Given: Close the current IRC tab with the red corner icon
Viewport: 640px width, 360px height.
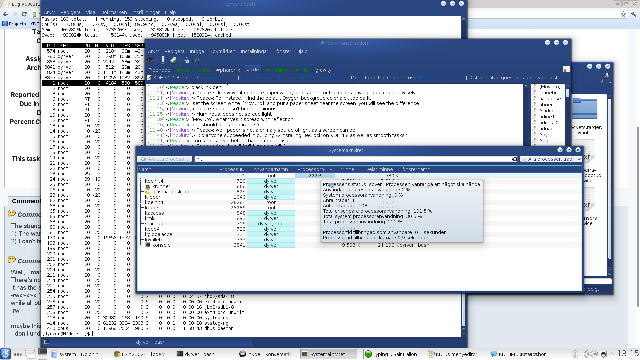Looking at the screenshot, I should tap(566, 69).
